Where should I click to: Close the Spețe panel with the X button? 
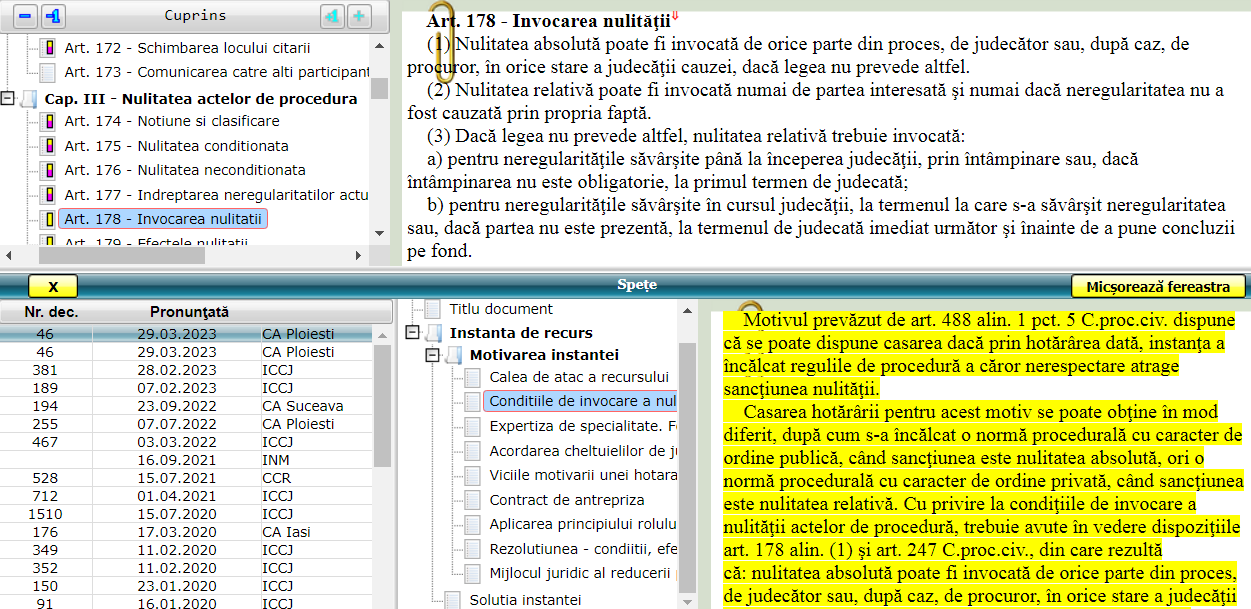pyautogui.click(x=53, y=287)
